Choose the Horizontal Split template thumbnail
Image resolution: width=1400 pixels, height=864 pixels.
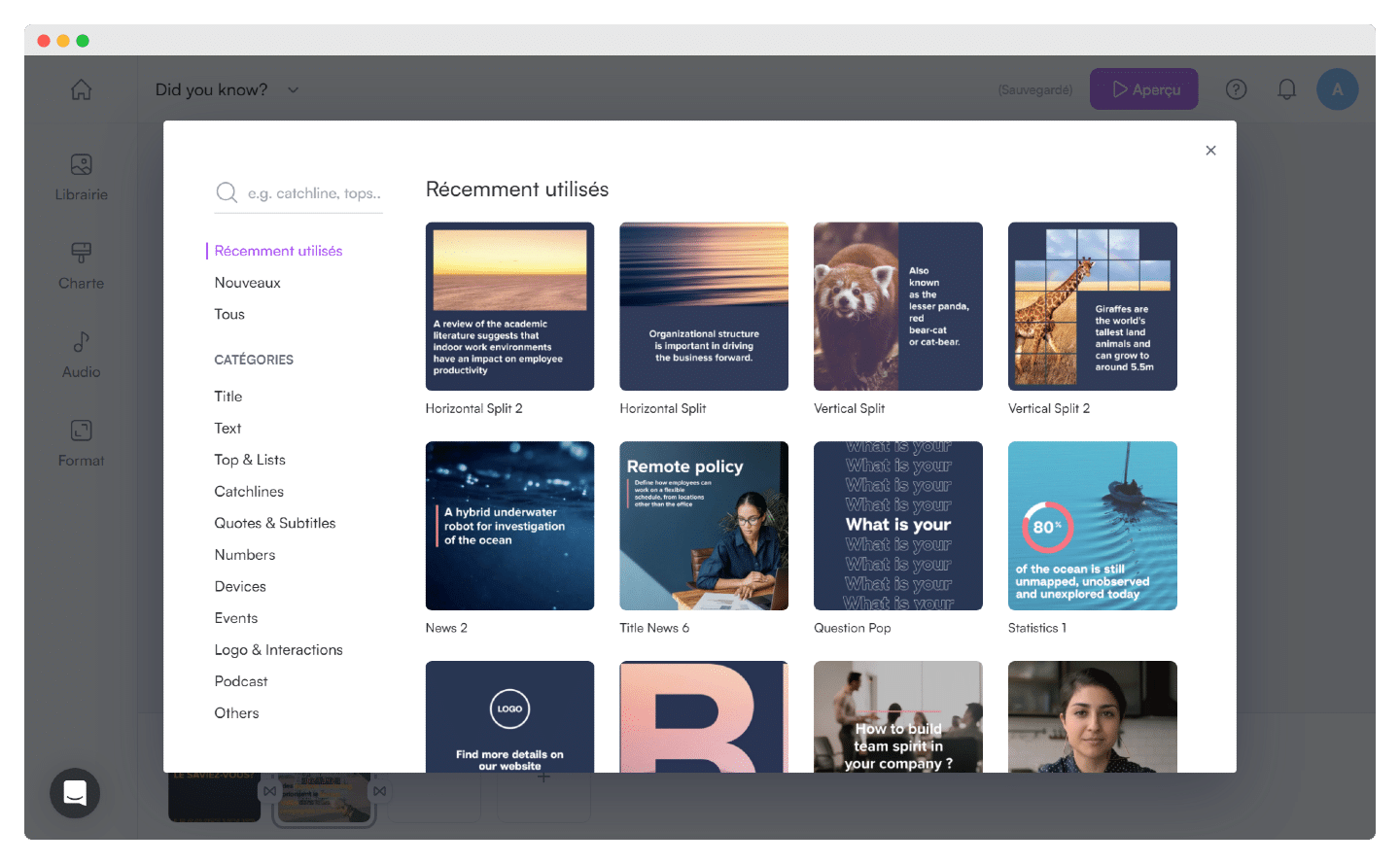pos(704,306)
